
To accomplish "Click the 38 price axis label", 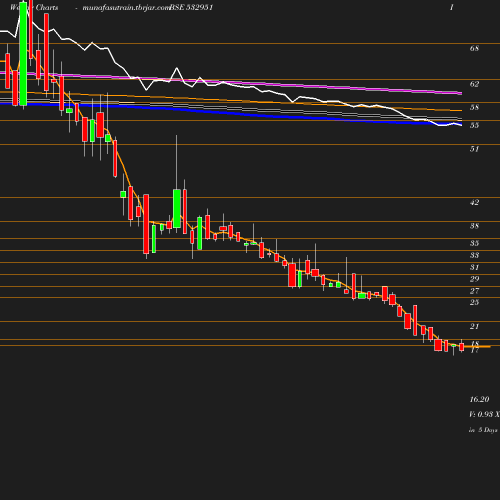I will pyautogui.click(x=474, y=226).
